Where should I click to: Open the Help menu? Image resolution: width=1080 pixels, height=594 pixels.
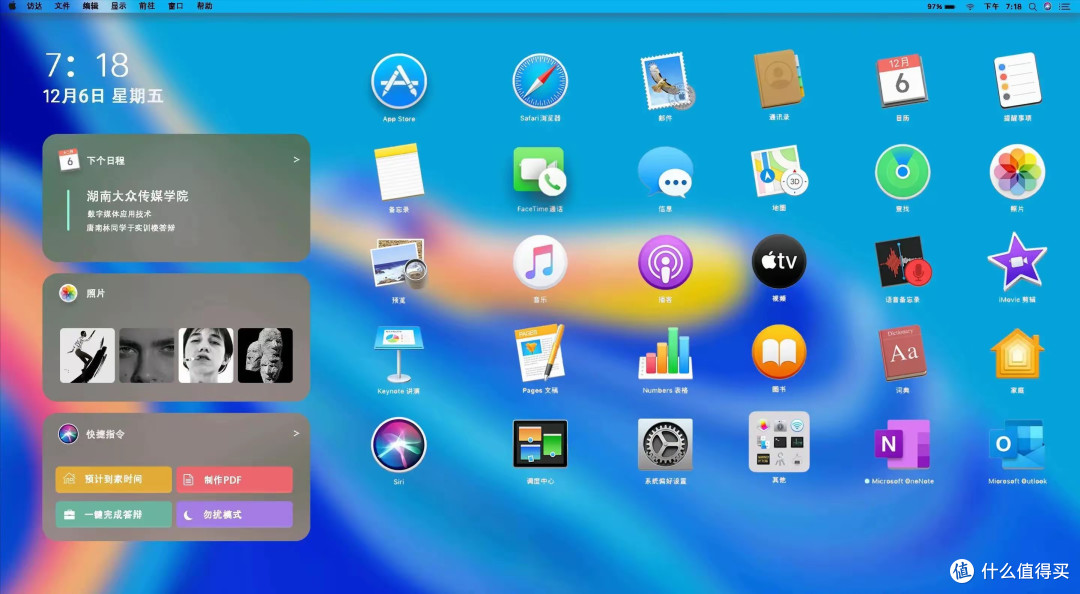click(x=205, y=6)
